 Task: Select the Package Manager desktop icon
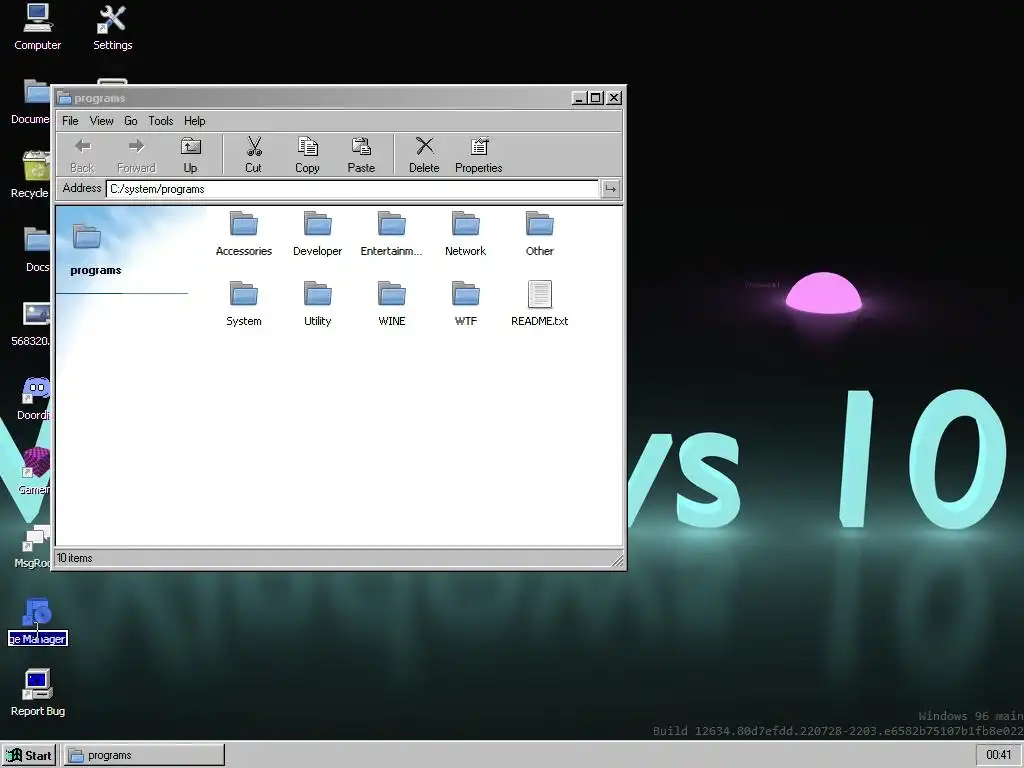(x=37, y=621)
